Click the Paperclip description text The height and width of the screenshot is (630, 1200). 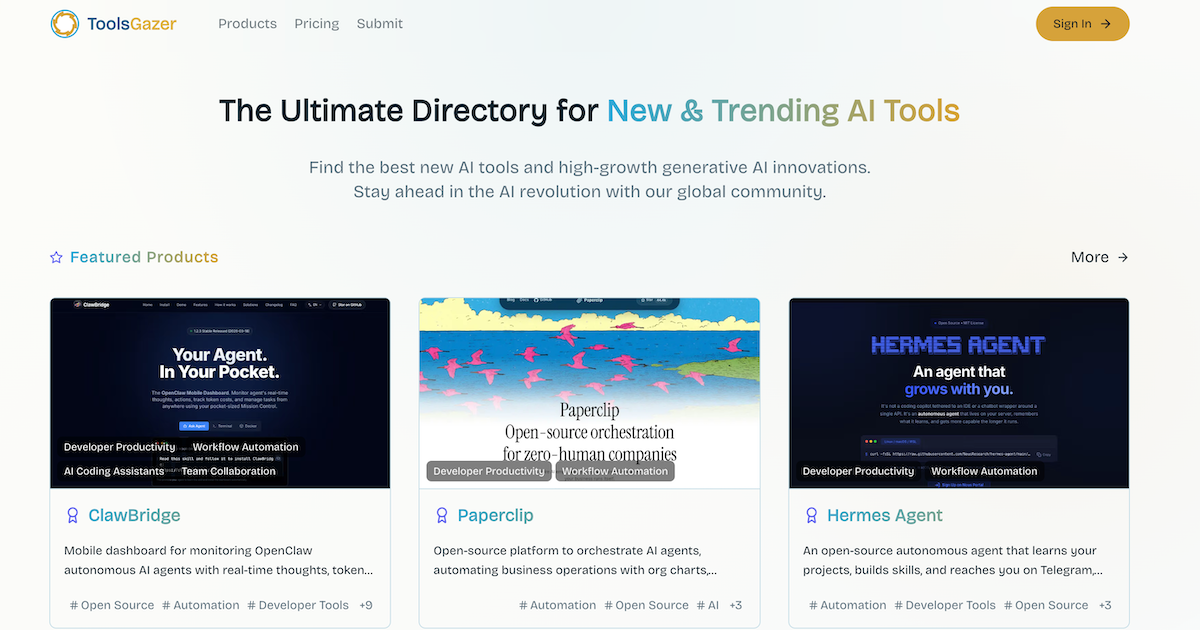(576, 561)
